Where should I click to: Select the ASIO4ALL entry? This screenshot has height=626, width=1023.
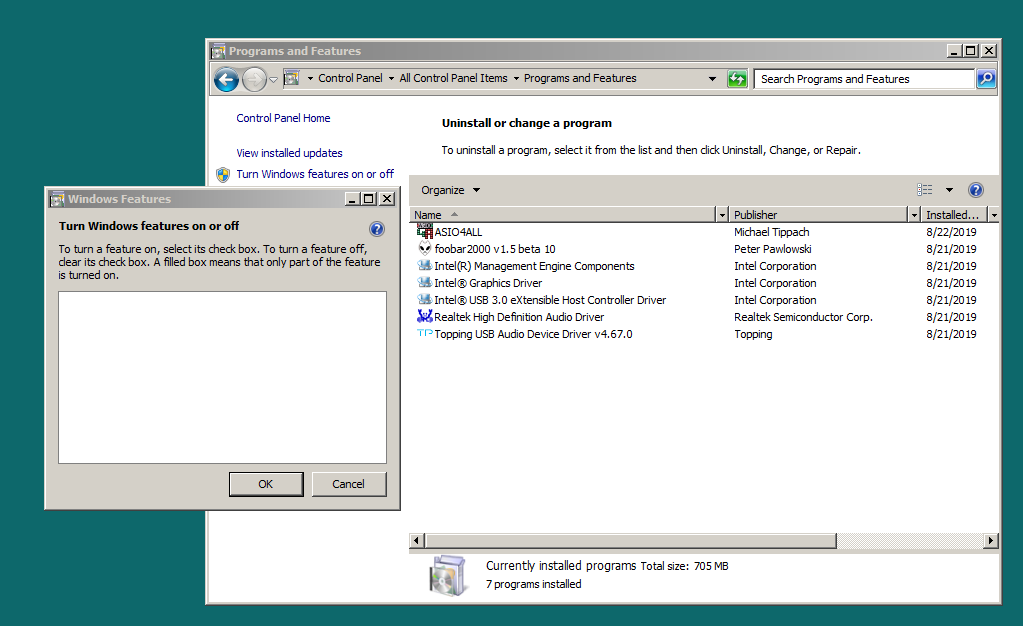pyautogui.click(x=458, y=232)
